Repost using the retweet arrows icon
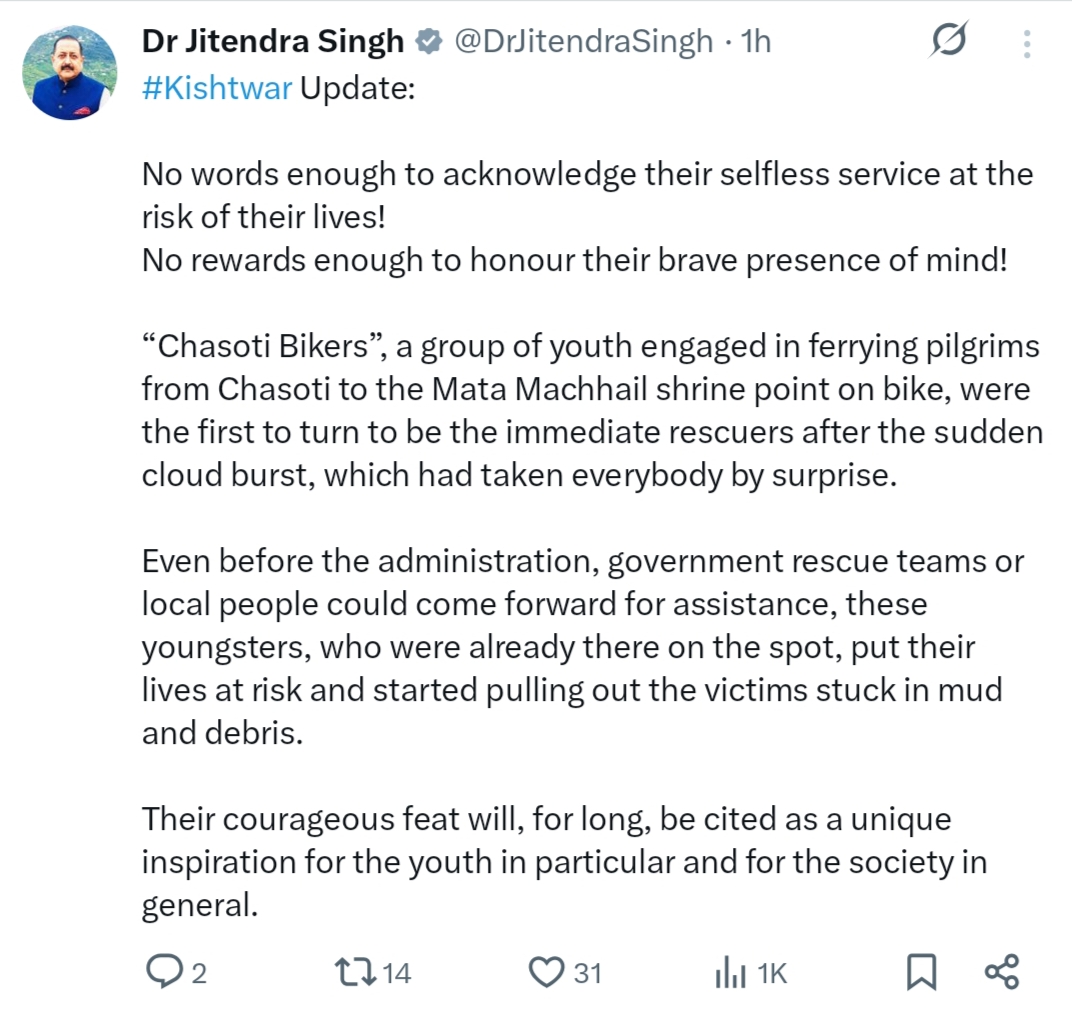Screen dimensions: 1072x1016 click(356, 972)
